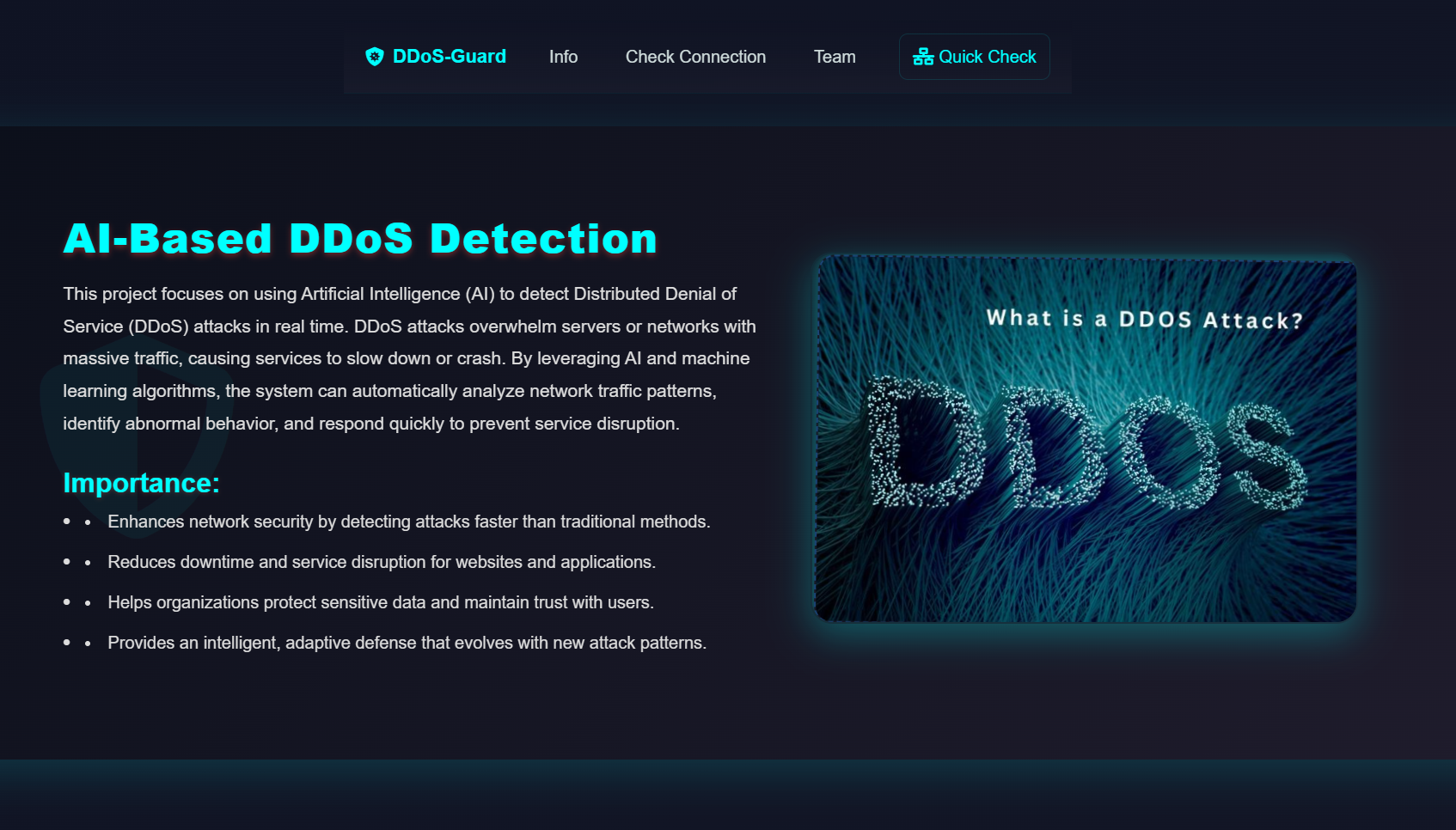Click the 'AI-Based DDoS Detection' heading

coord(360,239)
